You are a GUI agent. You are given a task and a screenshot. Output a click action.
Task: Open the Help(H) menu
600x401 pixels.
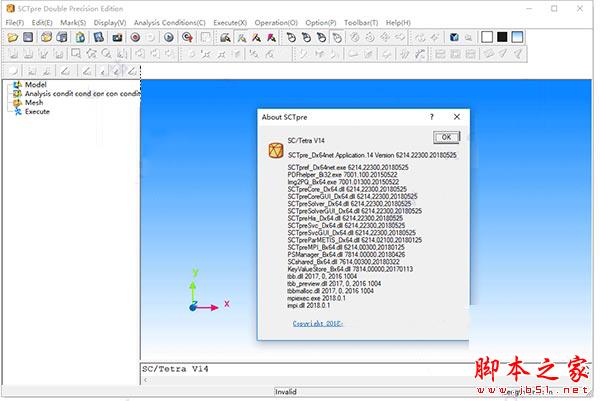tap(398, 23)
